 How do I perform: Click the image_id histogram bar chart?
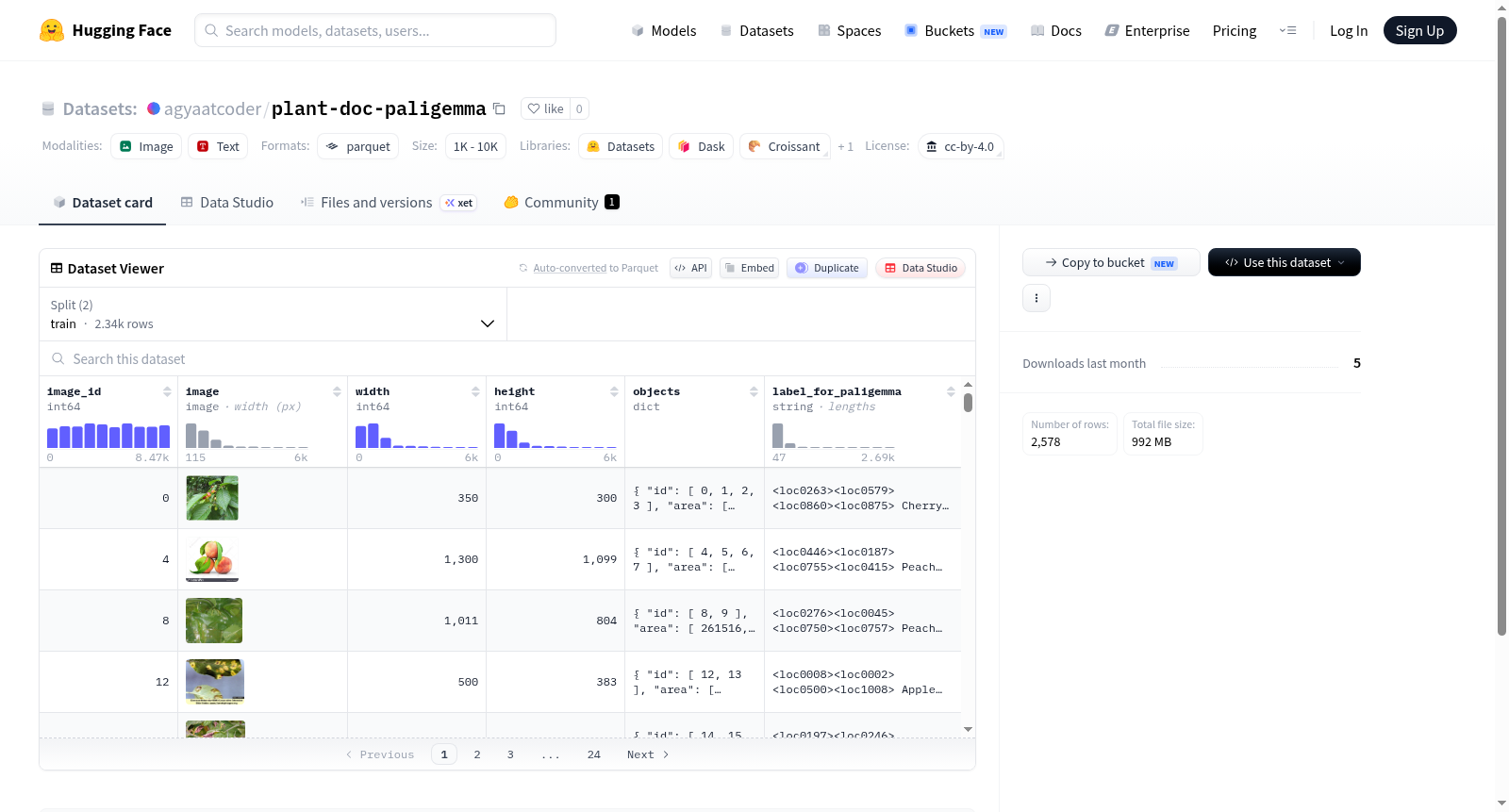click(108, 436)
